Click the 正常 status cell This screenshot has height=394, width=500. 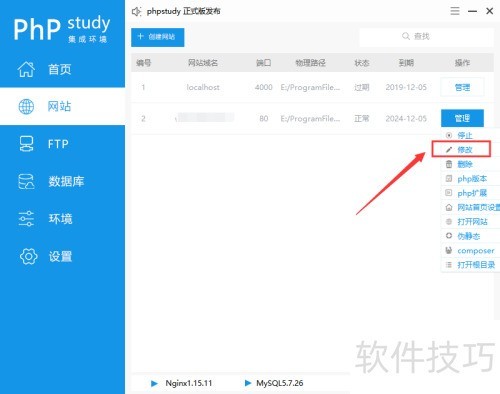click(362, 118)
